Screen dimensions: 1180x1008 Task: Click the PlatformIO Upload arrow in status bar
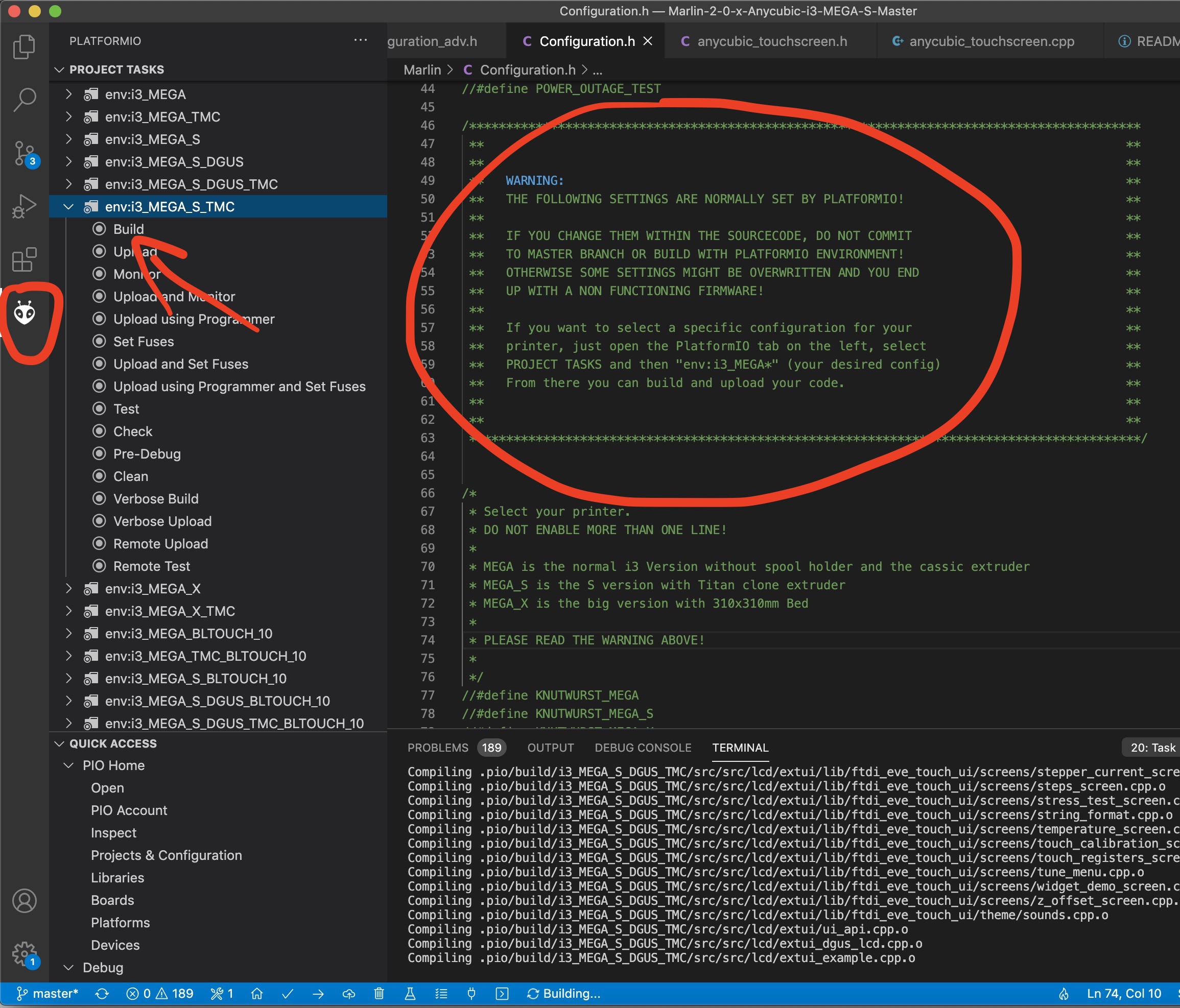318,993
